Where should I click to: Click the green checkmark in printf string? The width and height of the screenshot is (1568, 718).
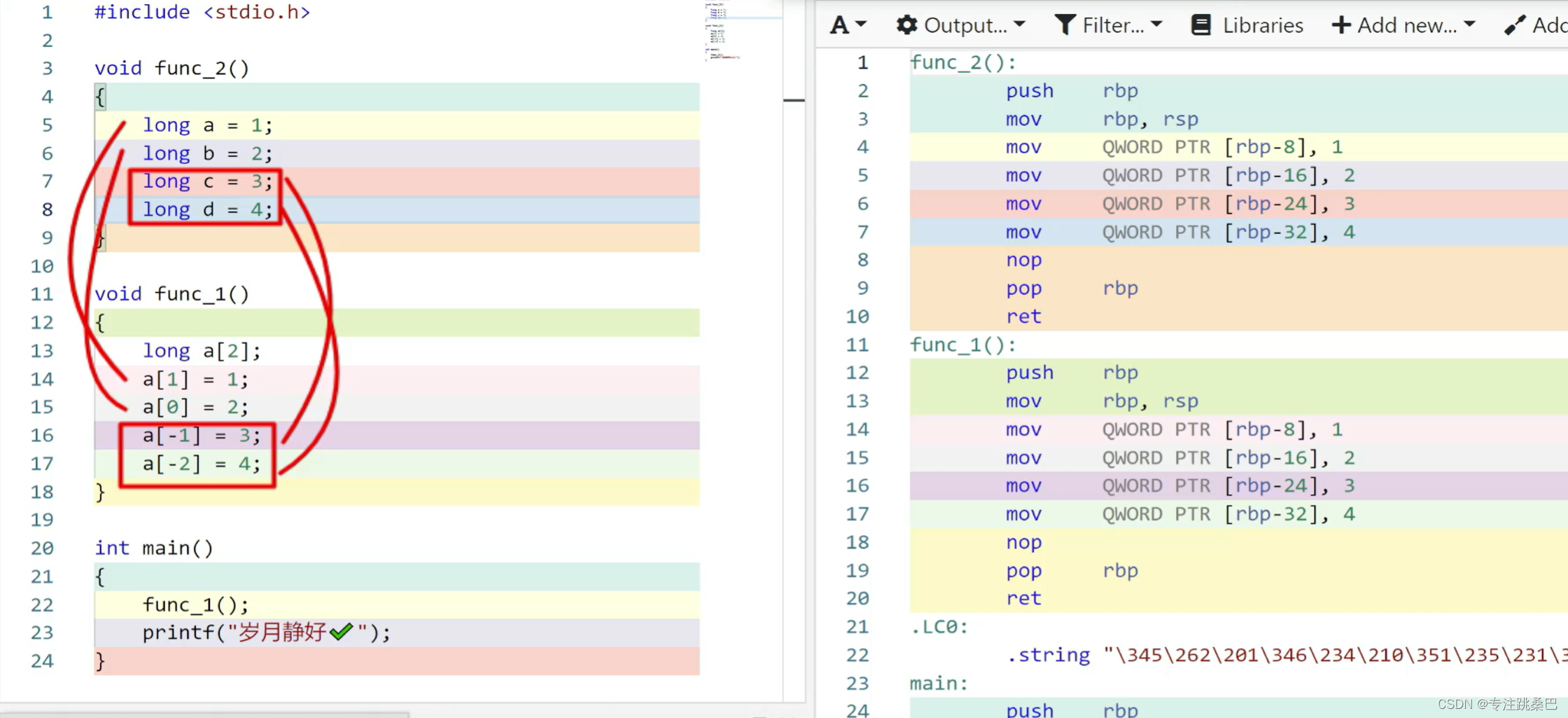pyautogui.click(x=341, y=632)
